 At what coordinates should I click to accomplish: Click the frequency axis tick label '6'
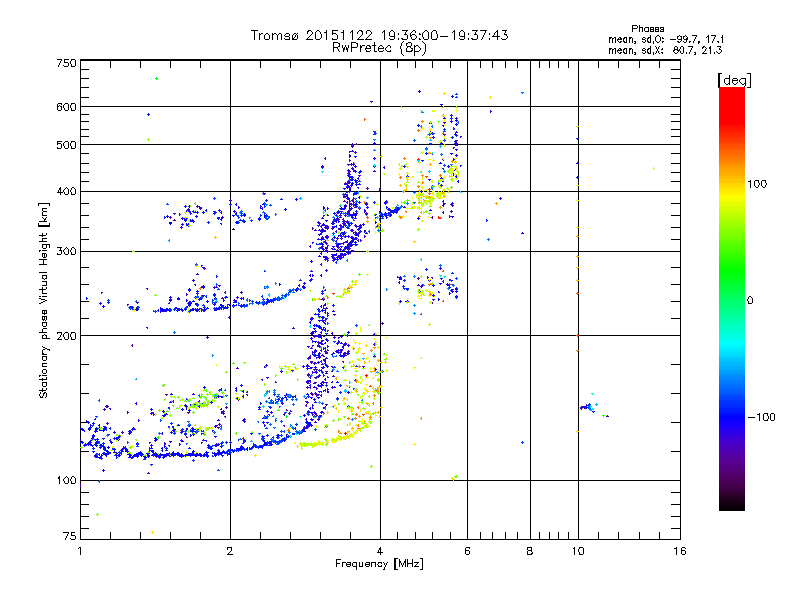[467, 551]
